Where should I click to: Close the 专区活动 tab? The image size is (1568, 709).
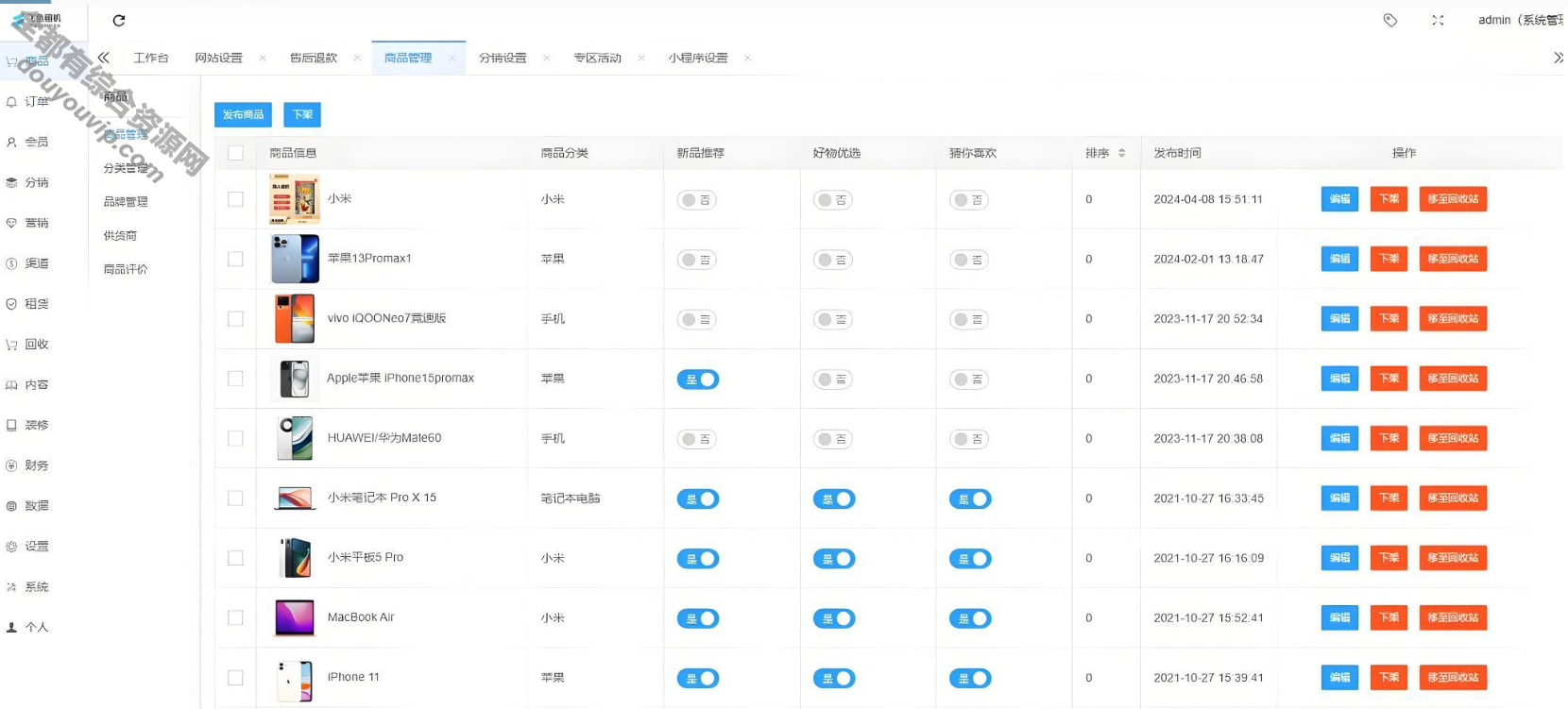tap(641, 59)
